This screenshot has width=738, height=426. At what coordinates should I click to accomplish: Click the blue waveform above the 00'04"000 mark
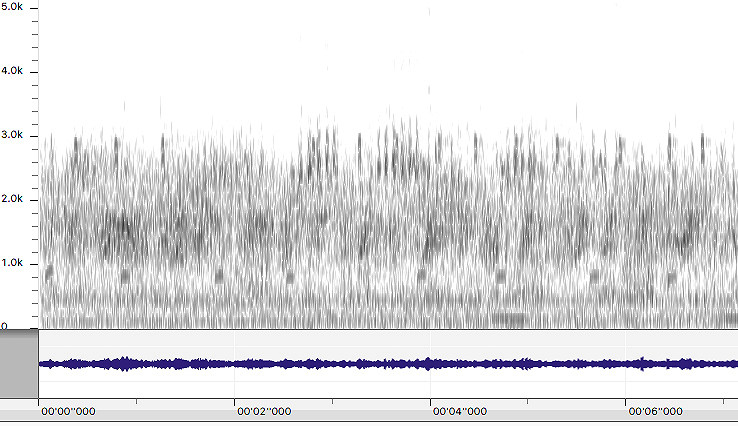click(x=431, y=364)
